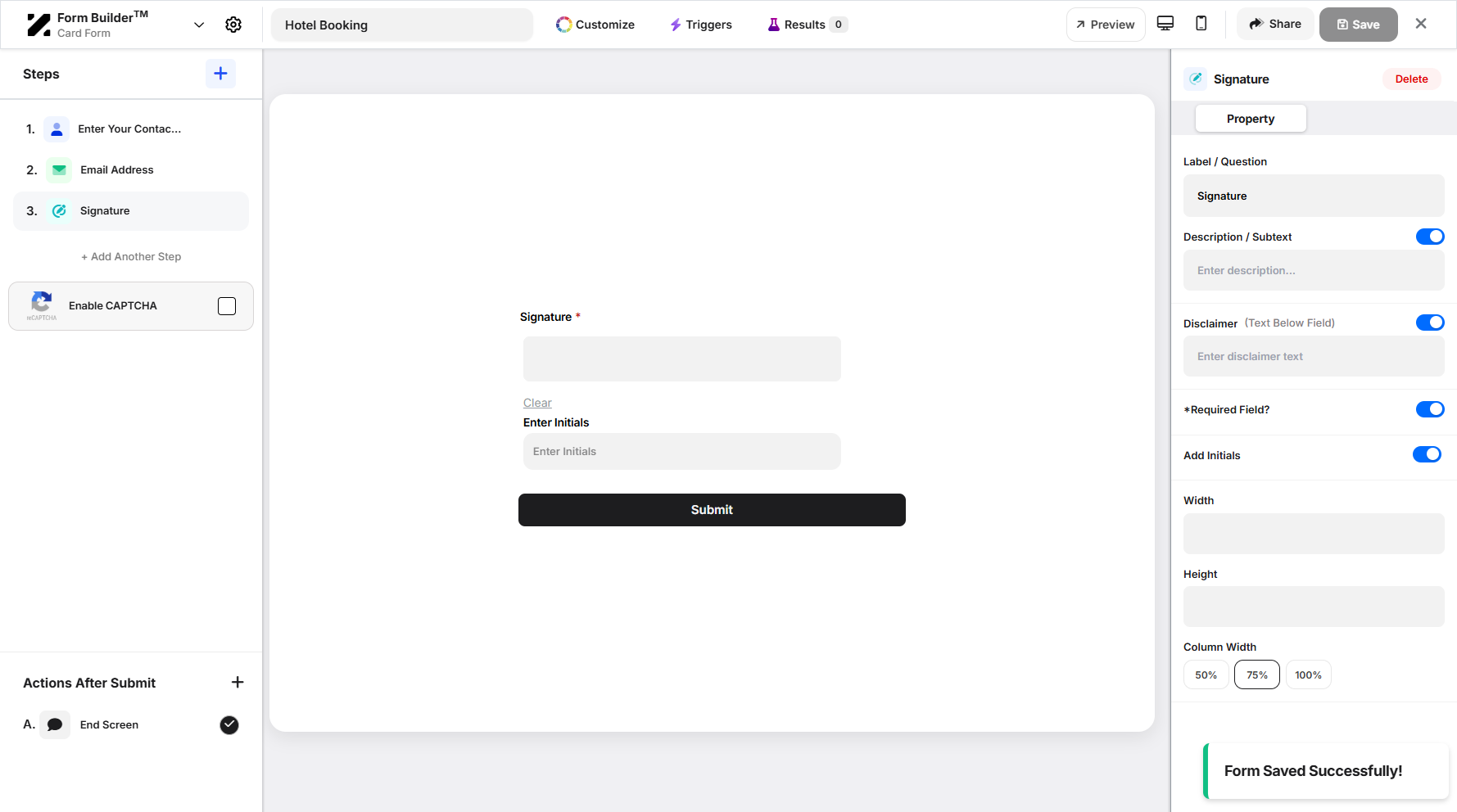Set column width to 50%
Image resolution: width=1457 pixels, height=812 pixels.
pyautogui.click(x=1206, y=674)
